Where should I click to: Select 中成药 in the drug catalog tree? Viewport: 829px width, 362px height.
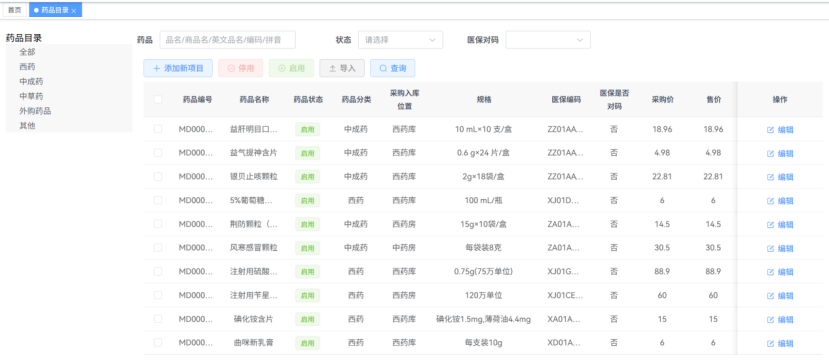tap(31, 82)
